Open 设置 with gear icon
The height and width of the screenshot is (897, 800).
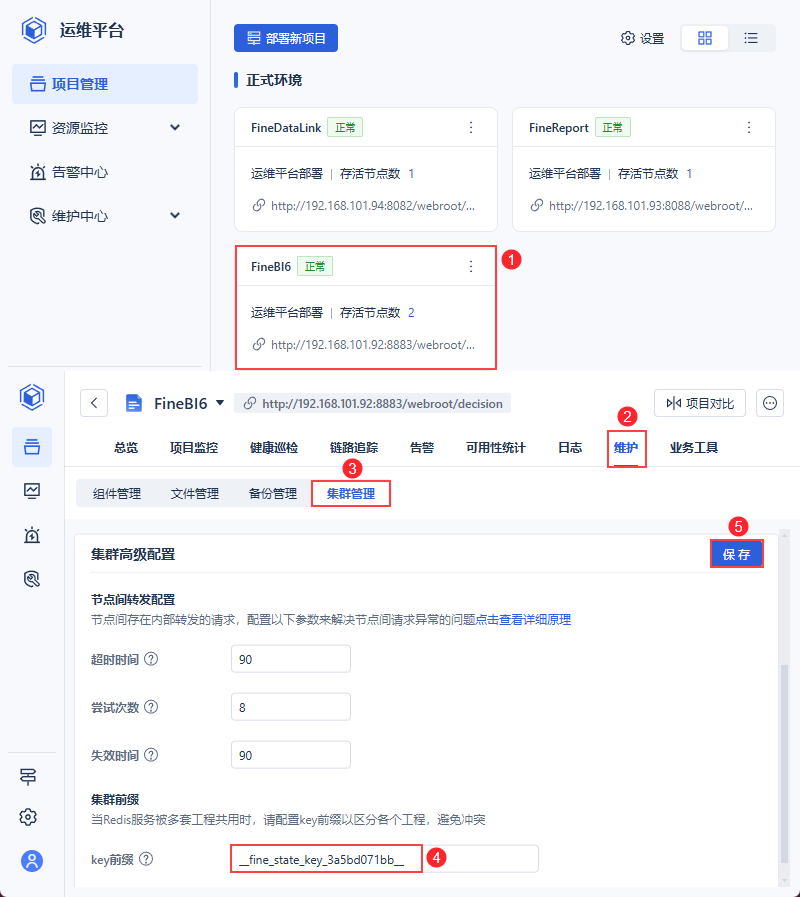click(x=643, y=38)
